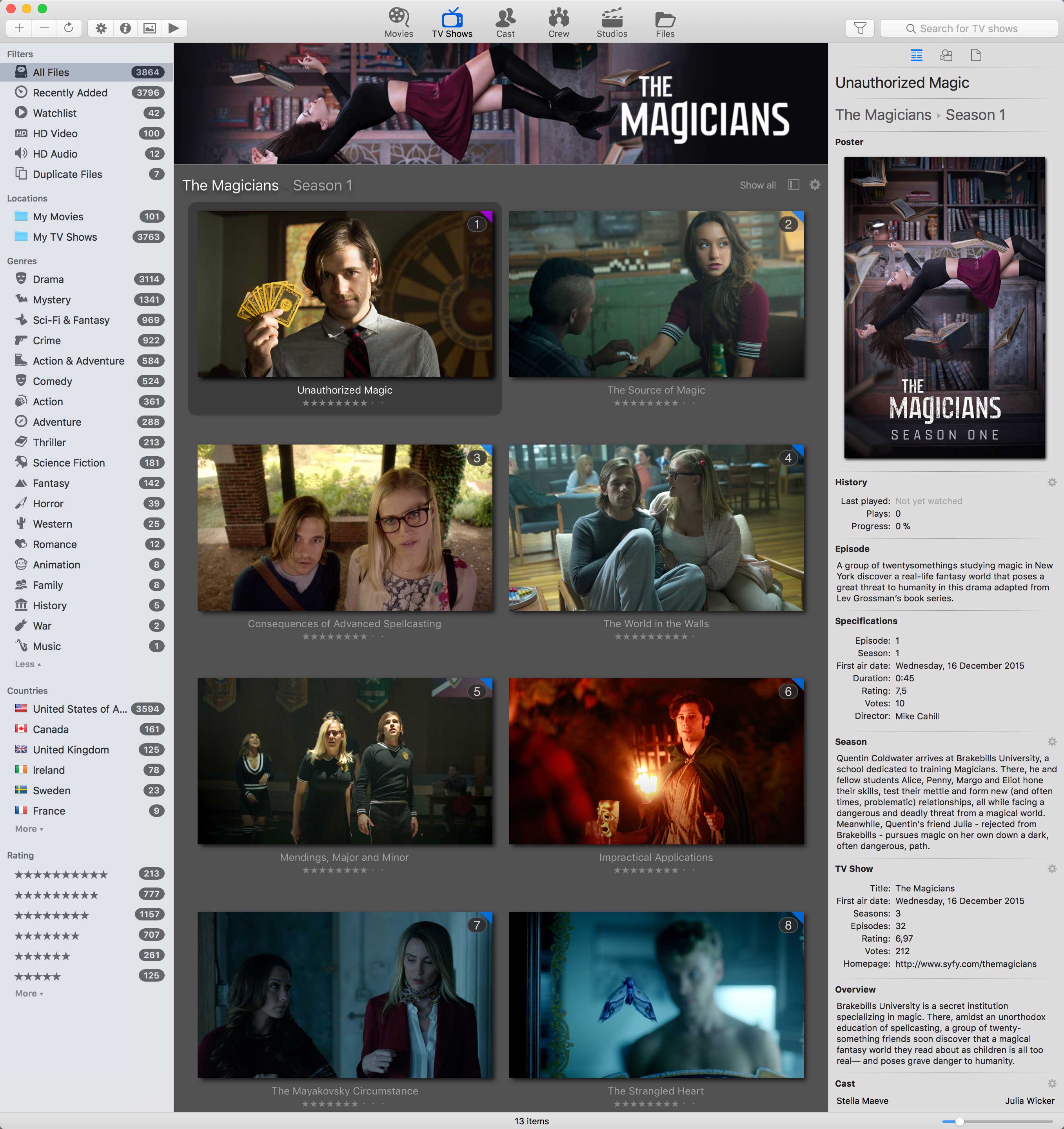Rate Unauthorized Magic using its star row
Image resolution: width=1064 pixels, height=1129 pixels.
pyautogui.click(x=344, y=403)
